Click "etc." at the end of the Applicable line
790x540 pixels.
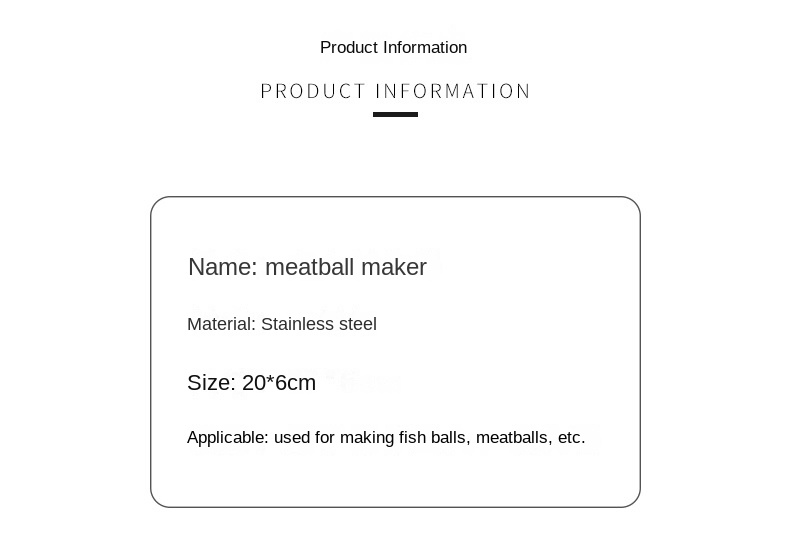(571, 438)
